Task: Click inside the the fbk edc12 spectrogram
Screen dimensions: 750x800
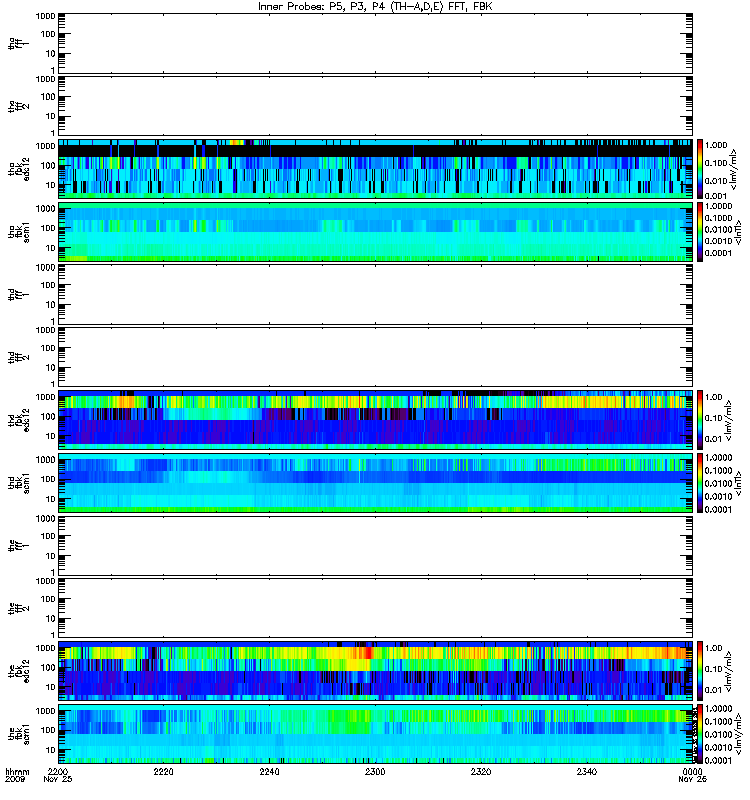Action: tap(376, 671)
